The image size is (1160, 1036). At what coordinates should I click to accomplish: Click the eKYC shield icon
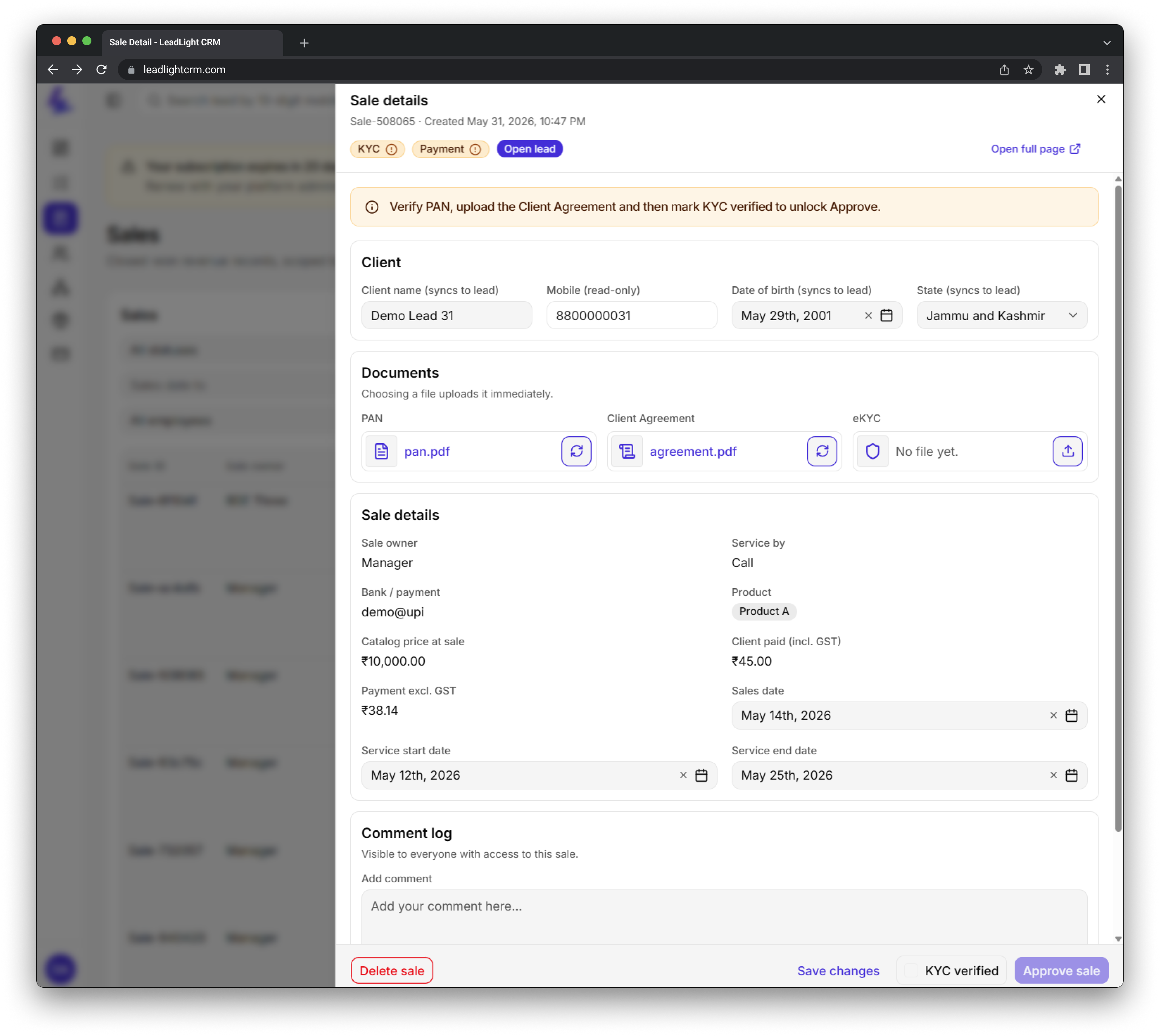point(872,452)
